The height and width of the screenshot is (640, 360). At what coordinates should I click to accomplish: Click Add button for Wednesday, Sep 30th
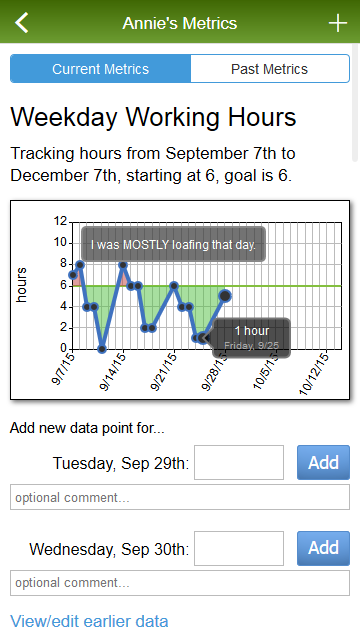click(x=323, y=548)
